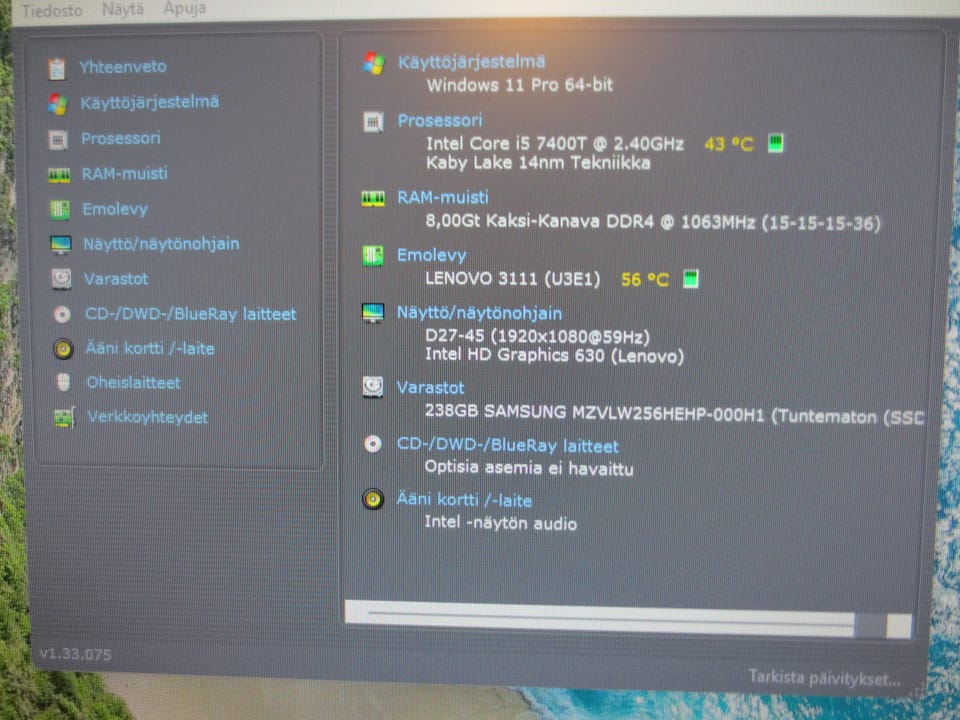Click the optical disc icon in summary panel
Screen dimensions: 960x720
click(373, 444)
